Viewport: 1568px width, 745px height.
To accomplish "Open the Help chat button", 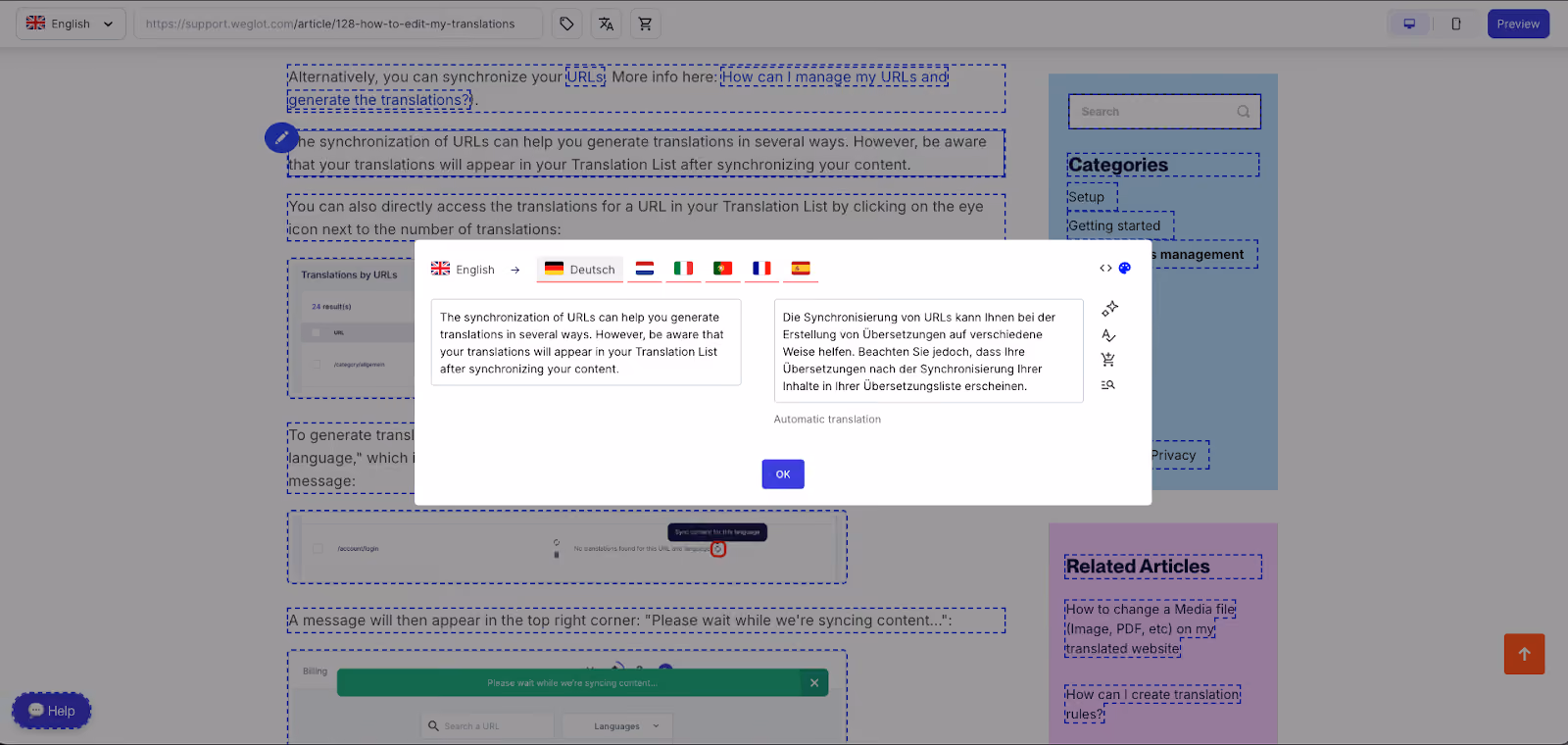I will pyautogui.click(x=51, y=711).
